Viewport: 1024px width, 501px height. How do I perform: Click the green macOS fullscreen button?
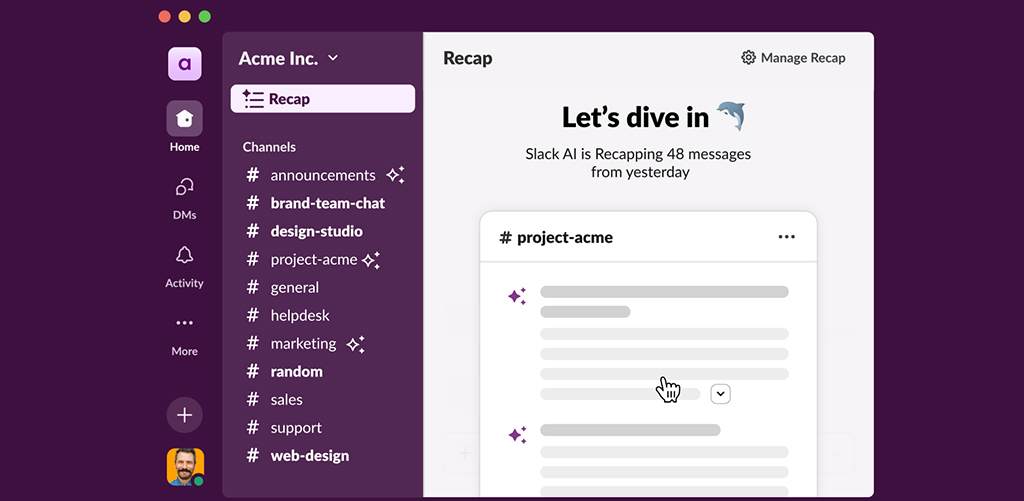tap(205, 16)
